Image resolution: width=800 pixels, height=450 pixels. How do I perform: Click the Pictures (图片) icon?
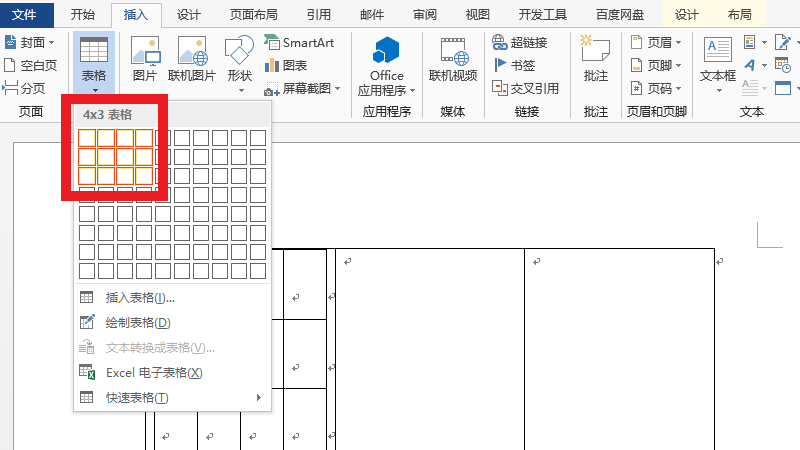145,58
